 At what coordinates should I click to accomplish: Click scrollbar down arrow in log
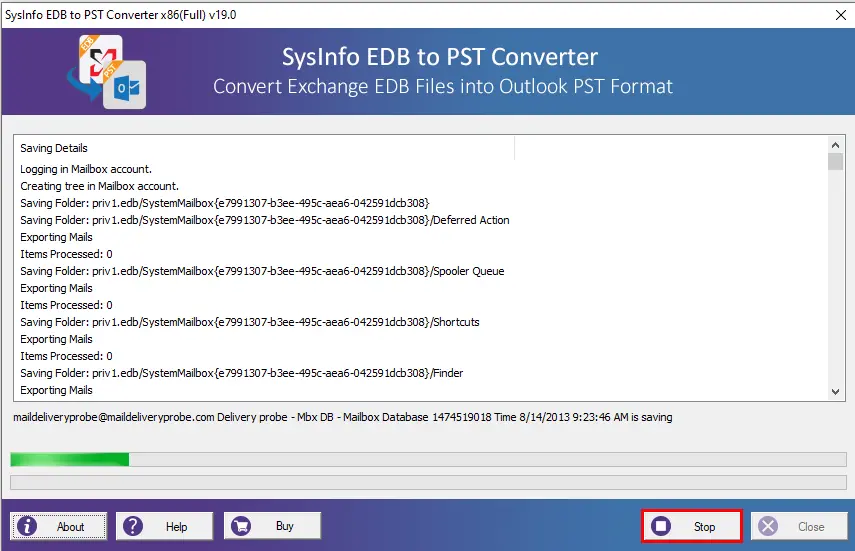coord(835,391)
